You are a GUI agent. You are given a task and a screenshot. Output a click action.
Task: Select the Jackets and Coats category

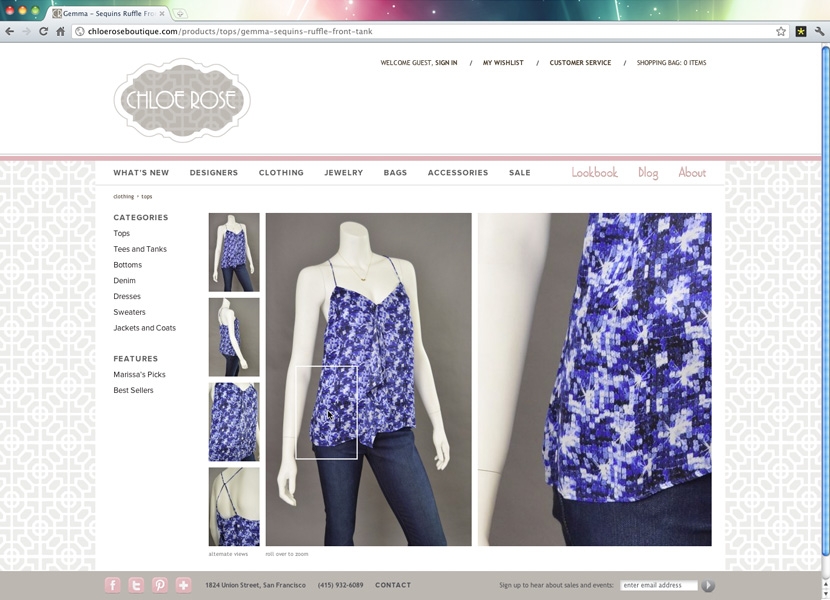[145, 328]
